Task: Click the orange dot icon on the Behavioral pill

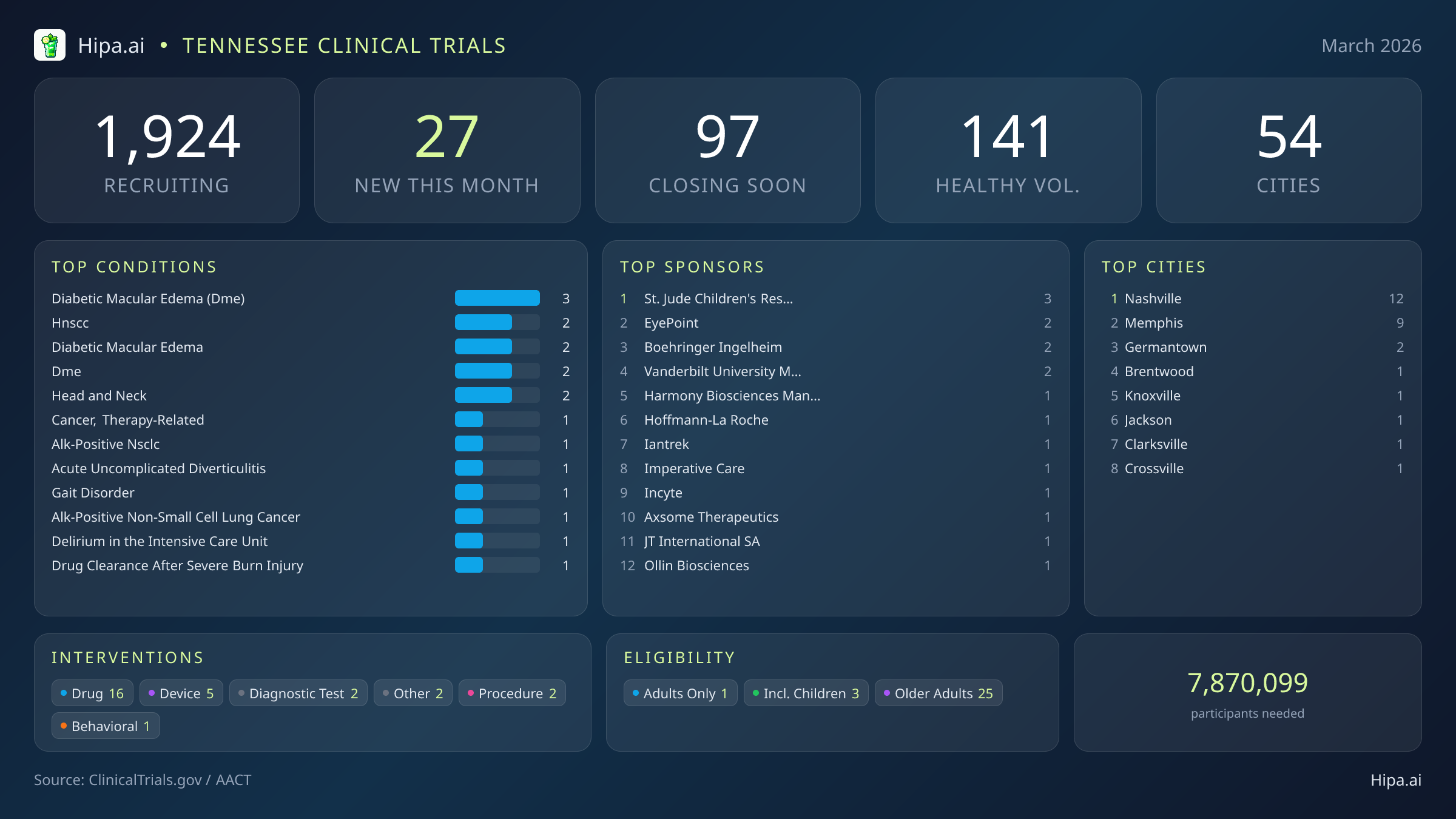Action: (x=64, y=726)
